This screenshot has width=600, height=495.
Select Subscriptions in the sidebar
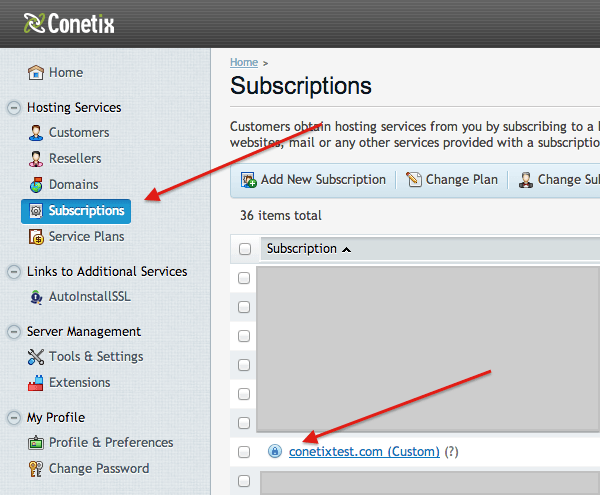76,211
